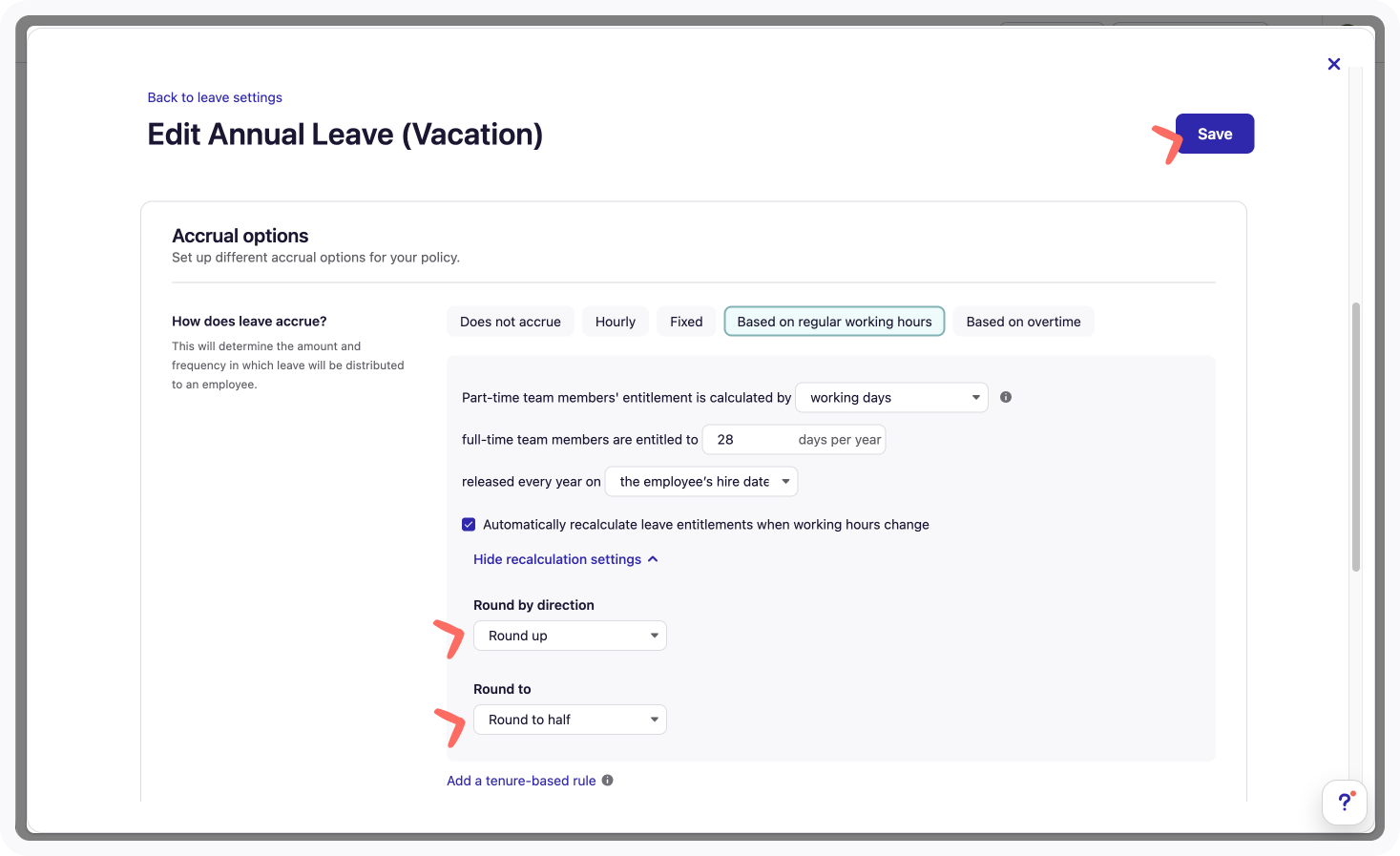The image size is (1400, 856).
Task: Click Hide recalculation settings link
Action: 557,559
